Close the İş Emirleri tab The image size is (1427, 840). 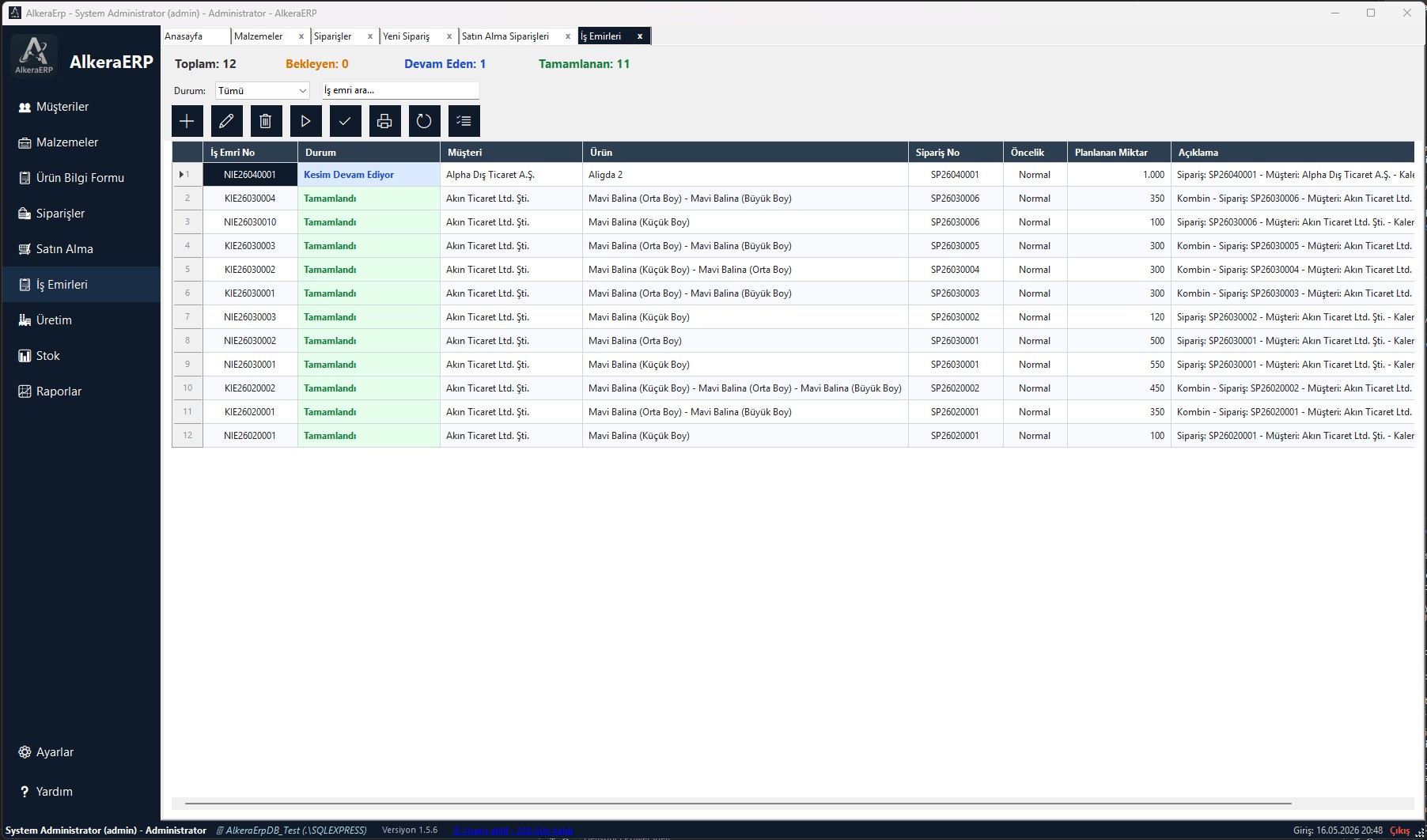(x=640, y=36)
